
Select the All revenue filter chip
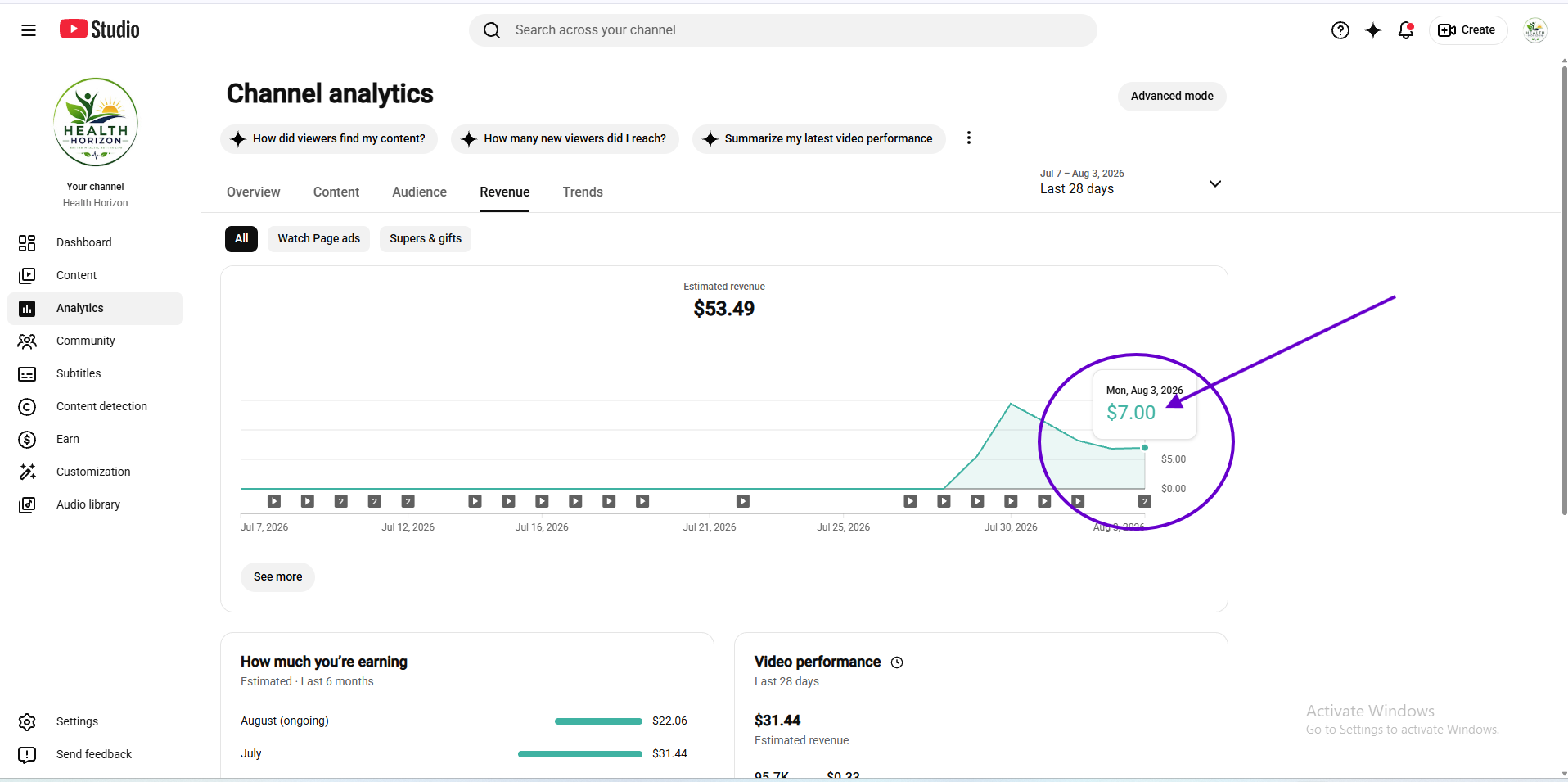coord(241,239)
